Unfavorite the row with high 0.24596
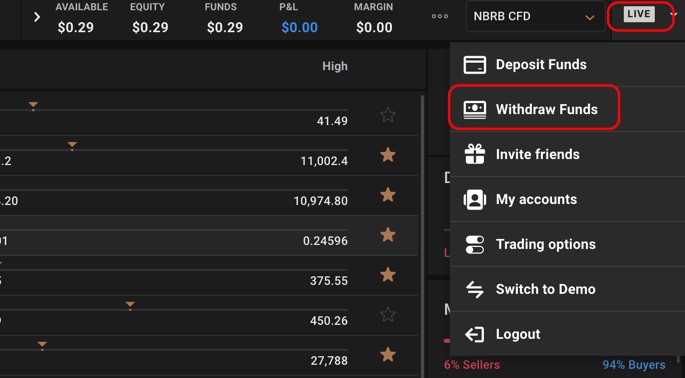The width and height of the screenshot is (685, 378). [388, 235]
